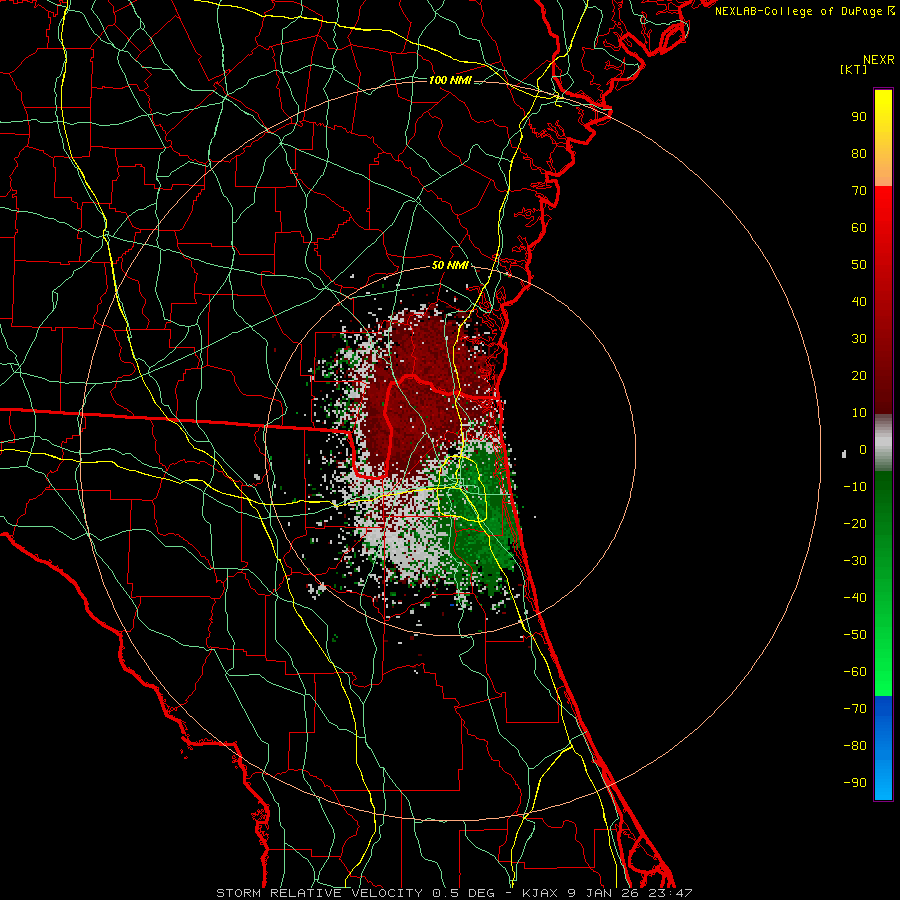Click the -40 value on the velocity scale

pyautogui.click(x=855, y=598)
